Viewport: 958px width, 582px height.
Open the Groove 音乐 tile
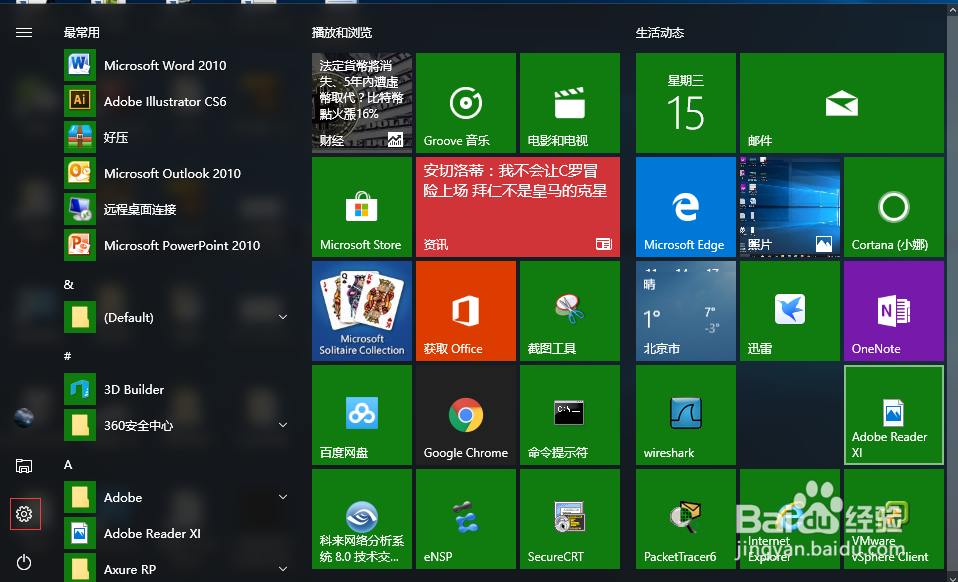pyautogui.click(x=466, y=103)
